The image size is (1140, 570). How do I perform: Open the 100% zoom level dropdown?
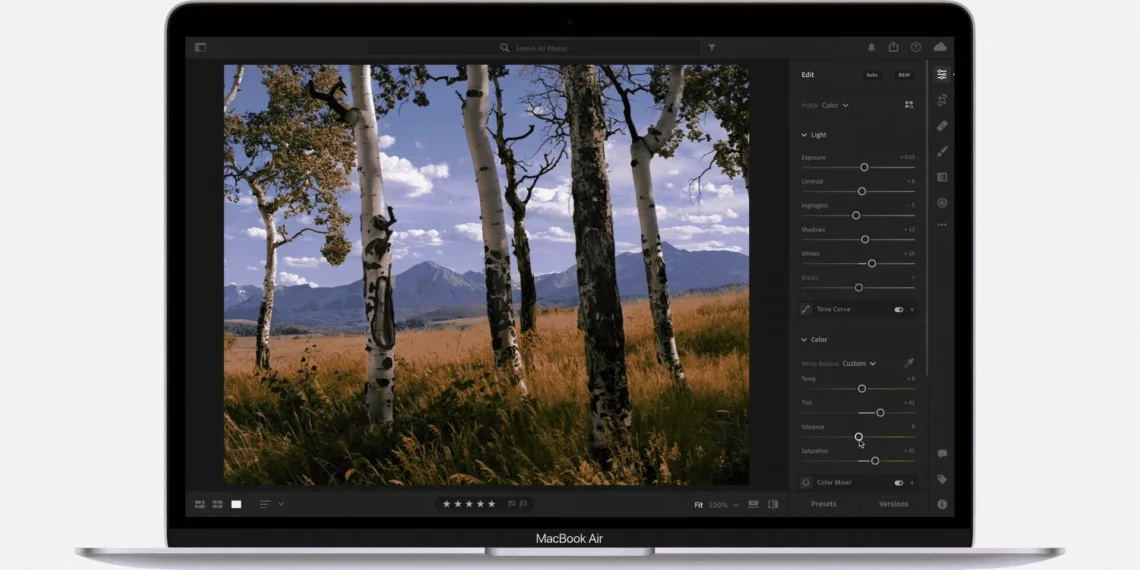[724, 505]
